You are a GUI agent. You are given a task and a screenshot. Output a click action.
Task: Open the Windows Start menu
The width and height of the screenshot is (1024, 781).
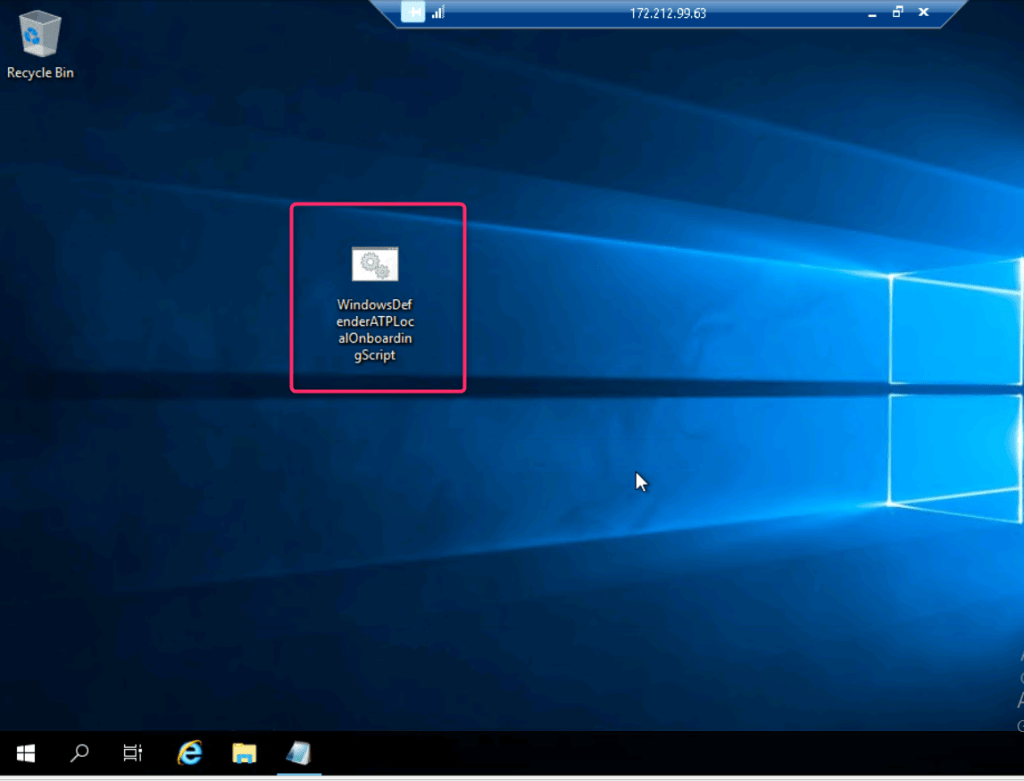(x=25, y=753)
